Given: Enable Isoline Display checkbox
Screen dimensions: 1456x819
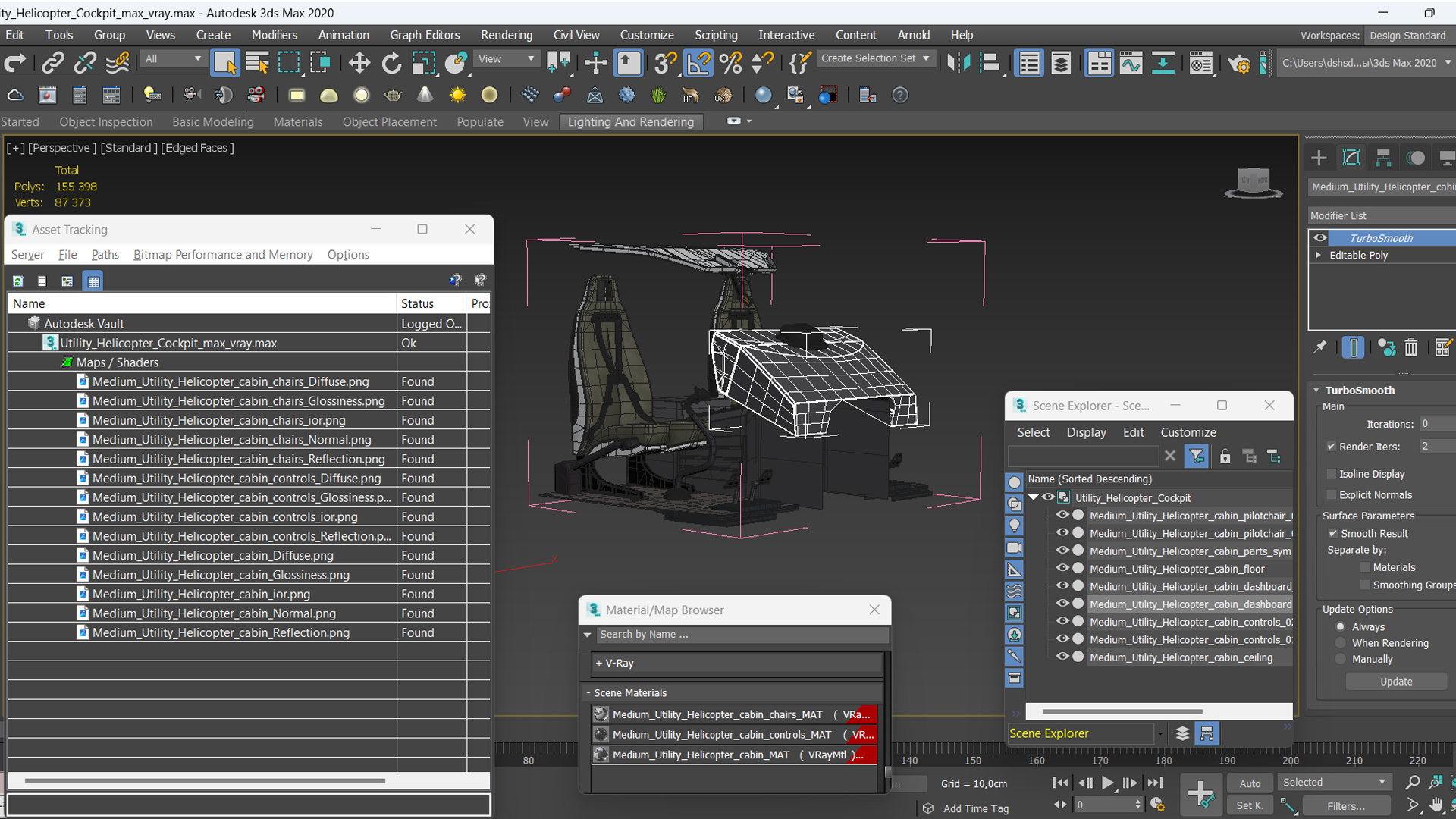Looking at the screenshot, I should click(1331, 474).
